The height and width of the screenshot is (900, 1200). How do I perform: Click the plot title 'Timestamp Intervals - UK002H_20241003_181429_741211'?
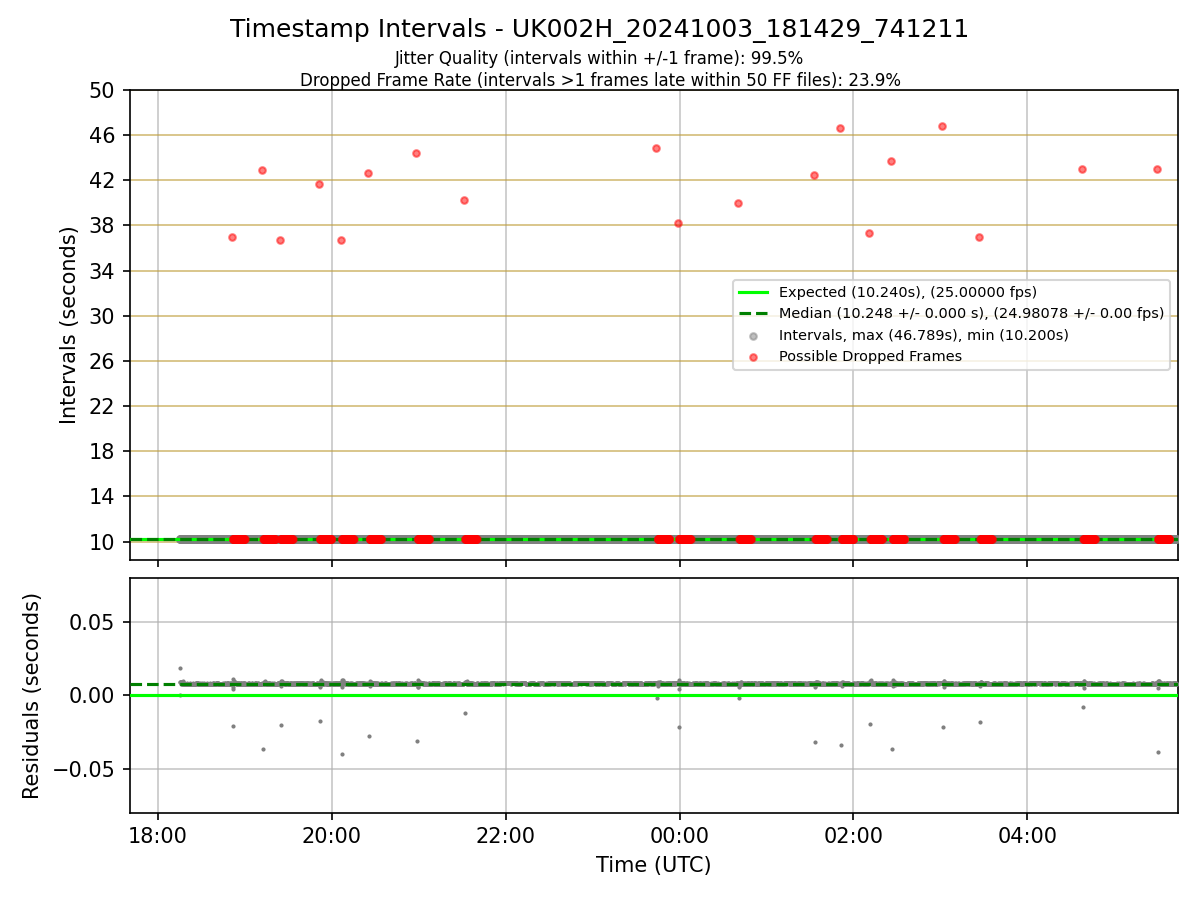click(599, 29)
